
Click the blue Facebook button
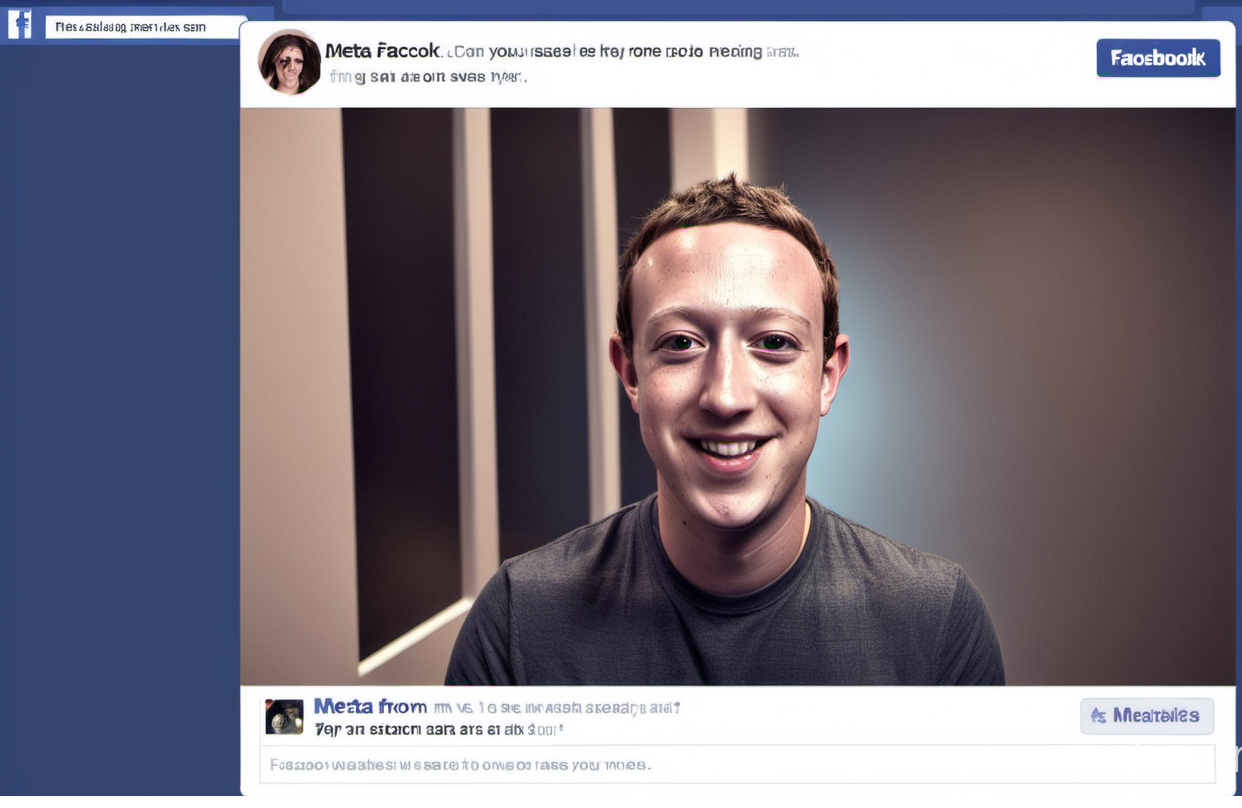tap(1158, 58)
